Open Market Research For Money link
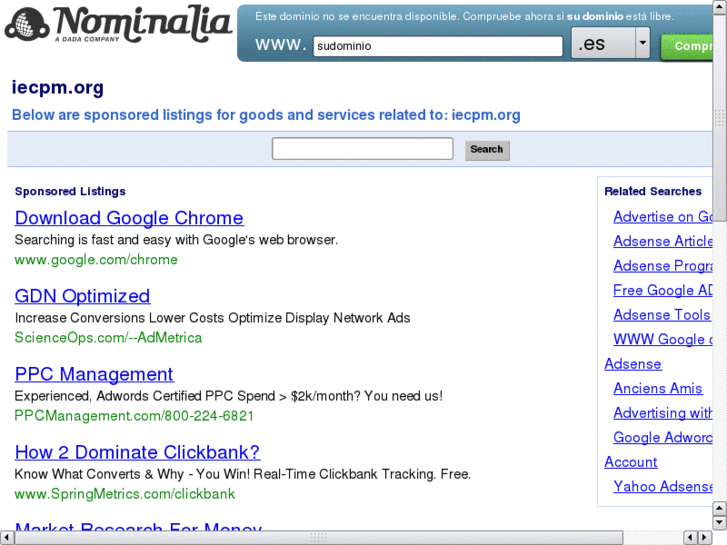This screenshot has width=727, height=545. [x=138, y=527]
